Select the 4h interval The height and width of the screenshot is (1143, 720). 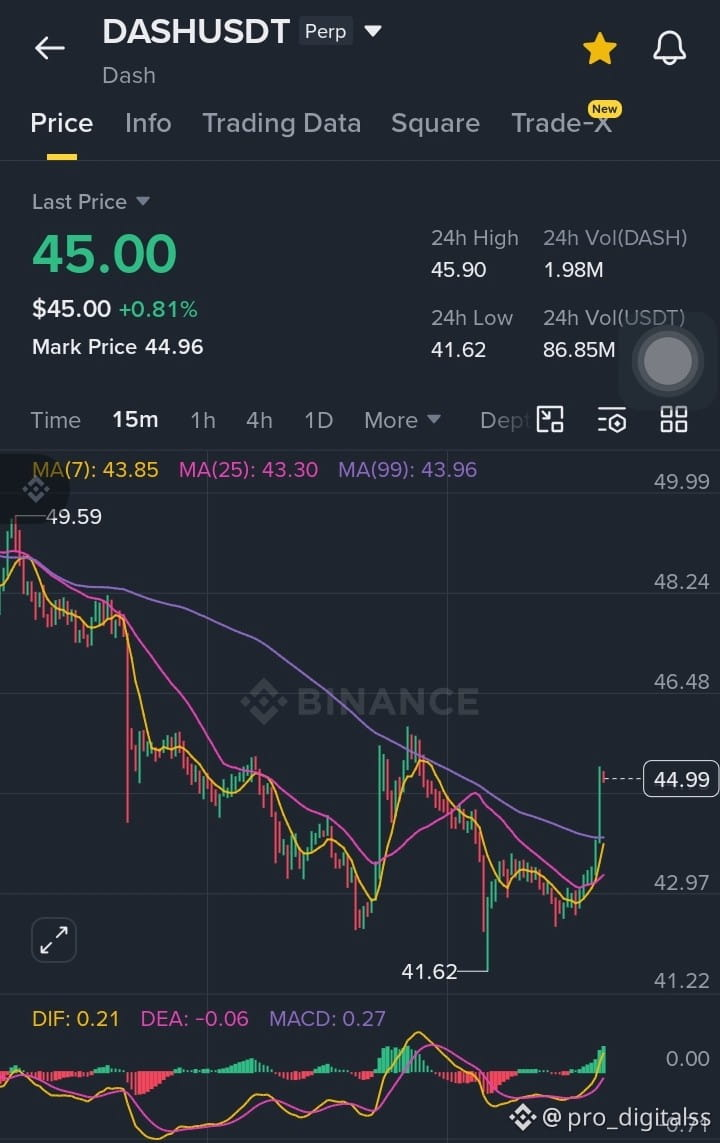click(x=259, y=421)
